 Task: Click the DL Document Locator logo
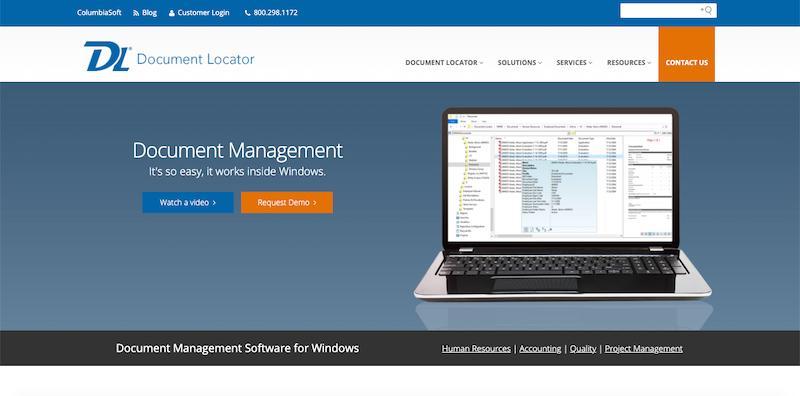point(169,56)
